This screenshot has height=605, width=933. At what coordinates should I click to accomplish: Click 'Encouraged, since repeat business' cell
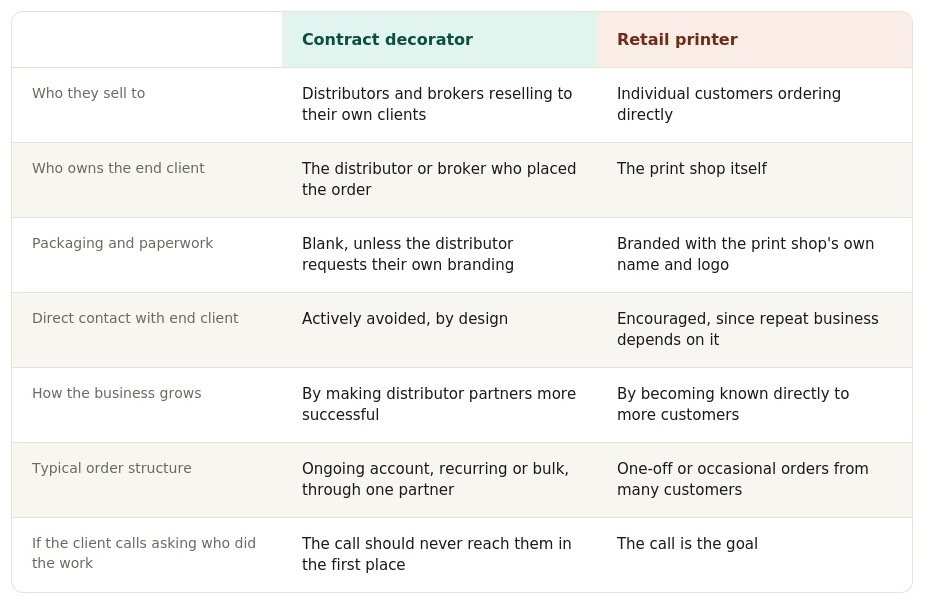click(748, 329)
